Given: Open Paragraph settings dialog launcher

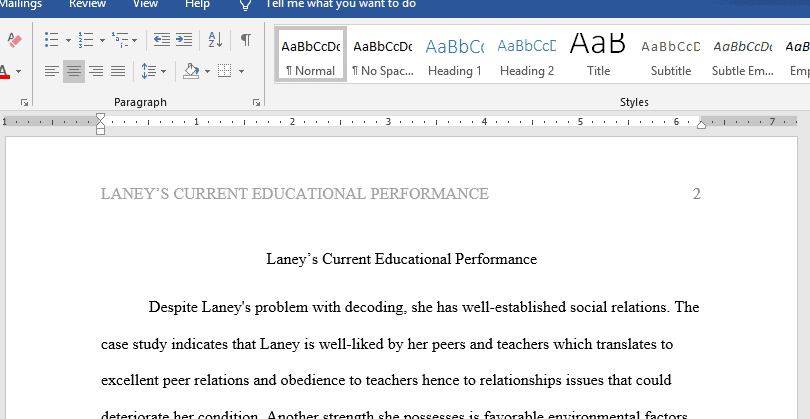Looking at the screenshot, I should point(257,102).
